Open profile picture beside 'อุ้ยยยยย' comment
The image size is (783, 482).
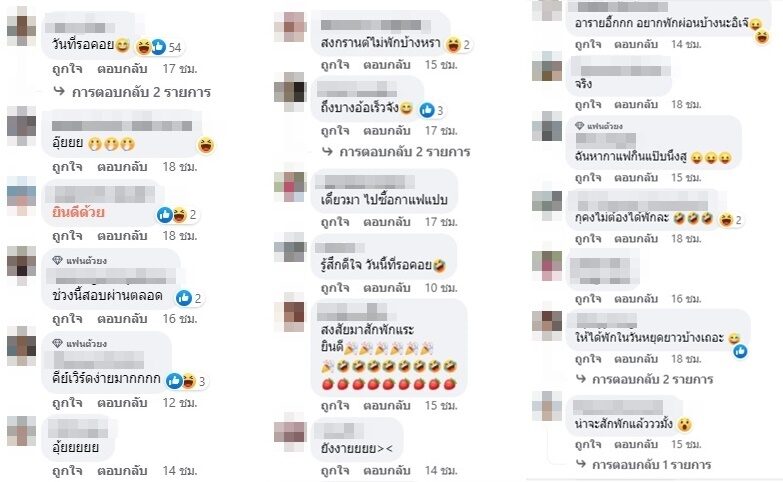[21, 431]
